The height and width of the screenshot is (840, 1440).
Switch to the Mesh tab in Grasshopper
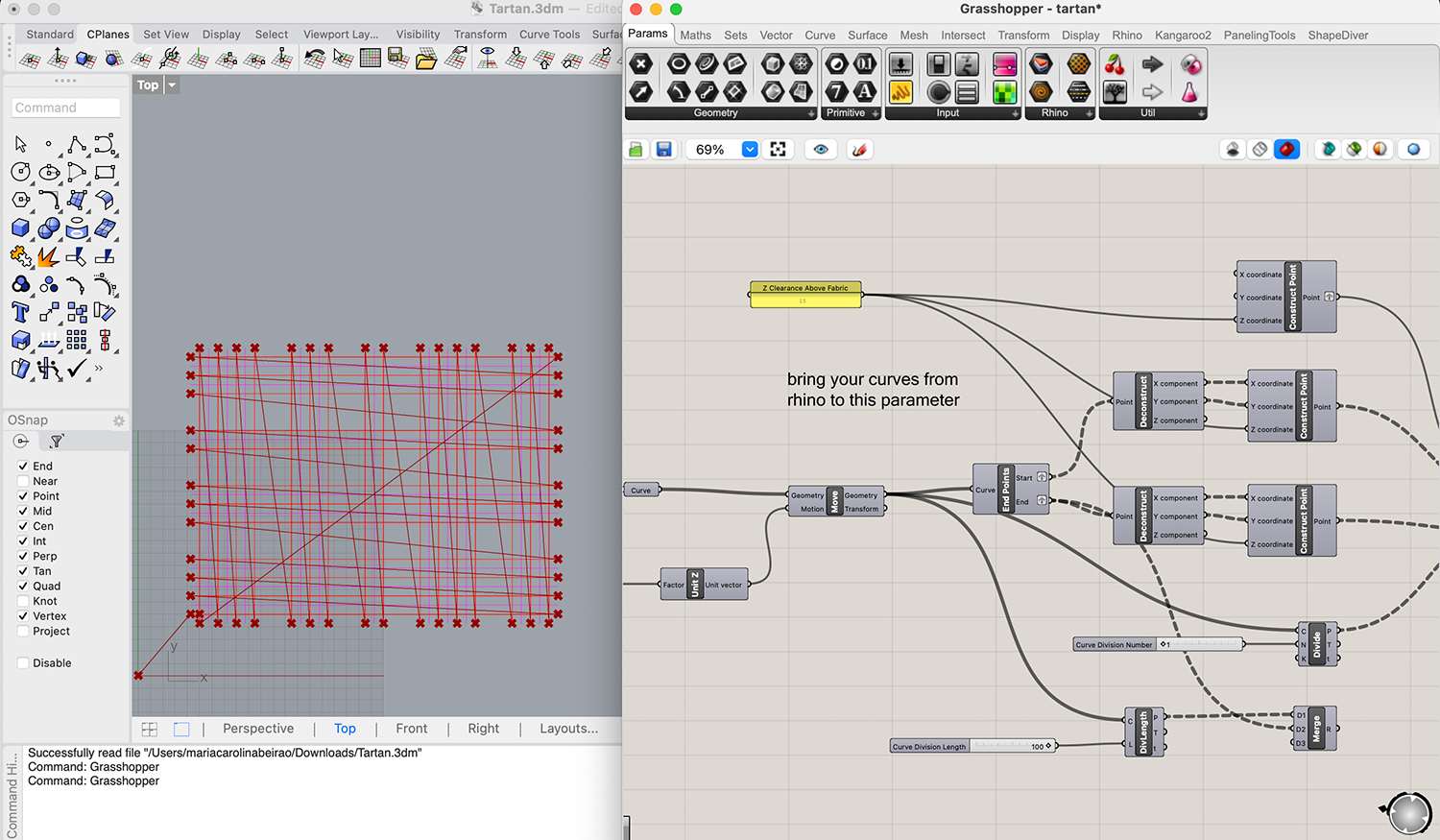[x=914, y=36]
